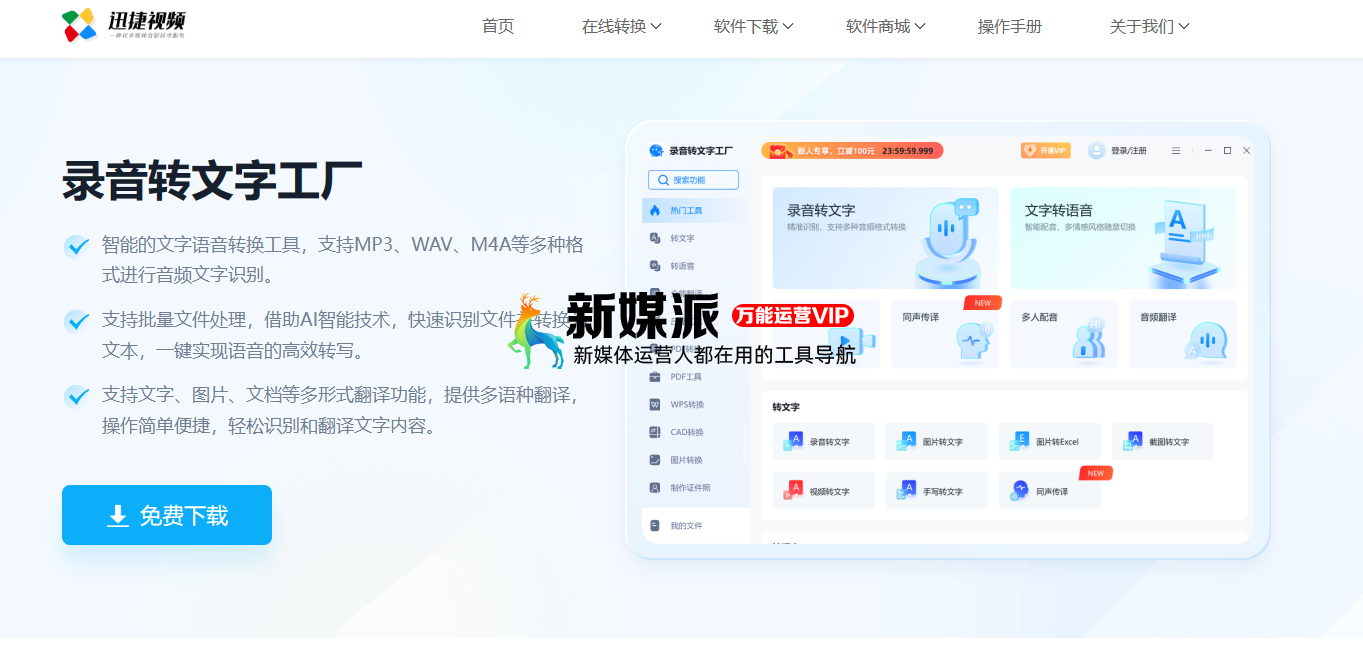Click the 登录/注册 link

[x=1129, y=151]
